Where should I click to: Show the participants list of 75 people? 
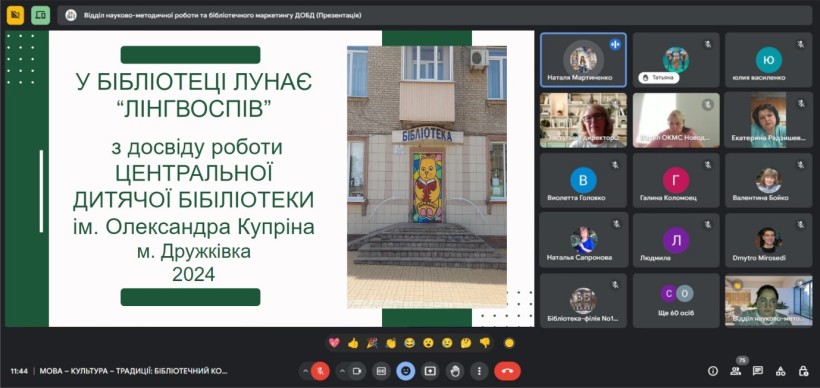(736, 371)
